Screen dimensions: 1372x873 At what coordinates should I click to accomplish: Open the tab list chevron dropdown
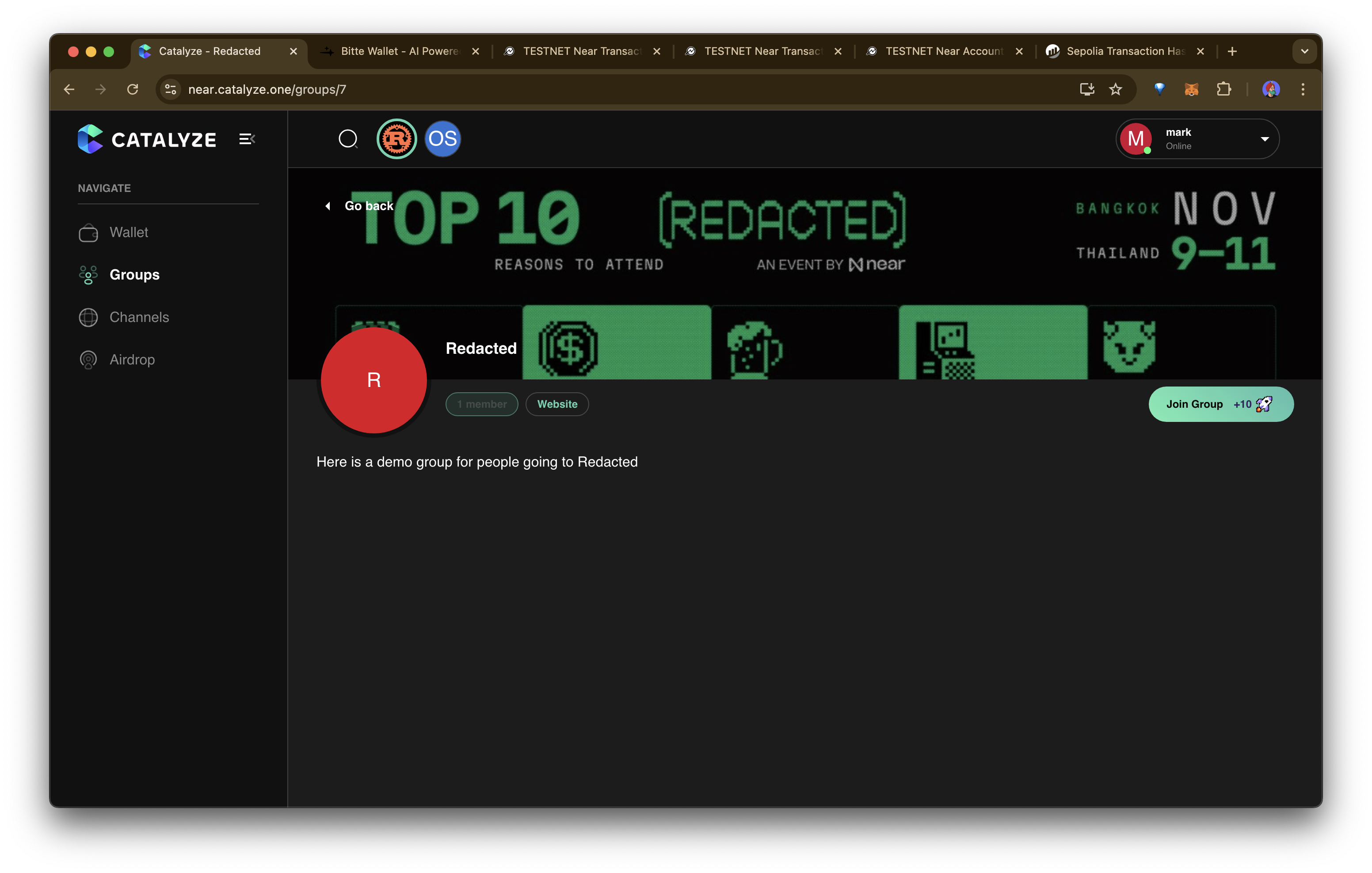click(x=1304, y=51)
